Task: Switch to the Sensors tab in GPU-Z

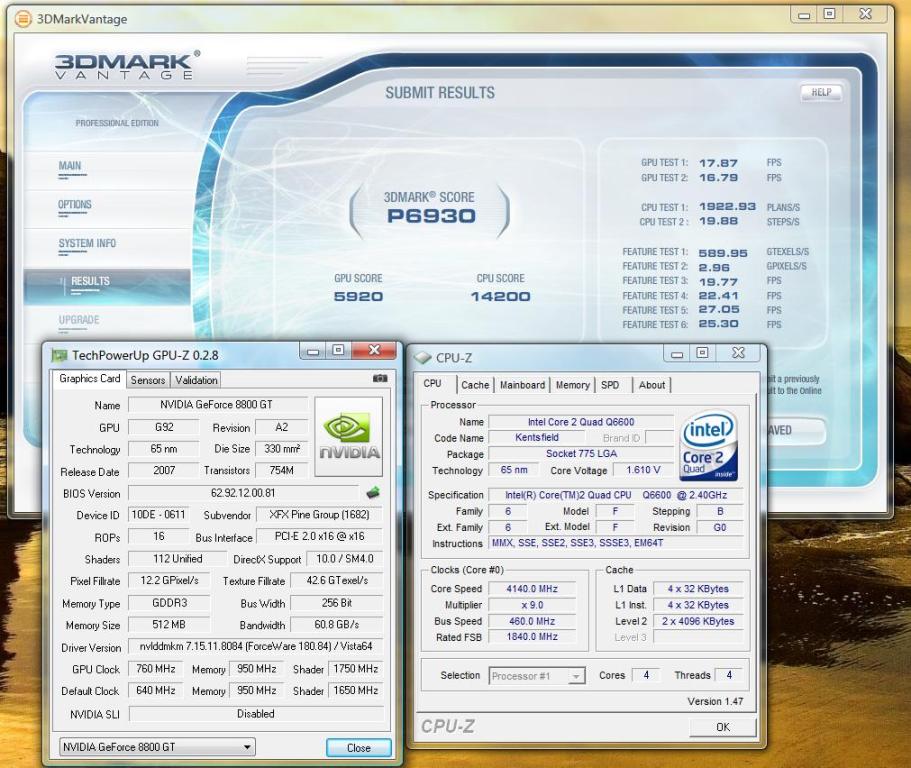Action: [x=148, y=380]
